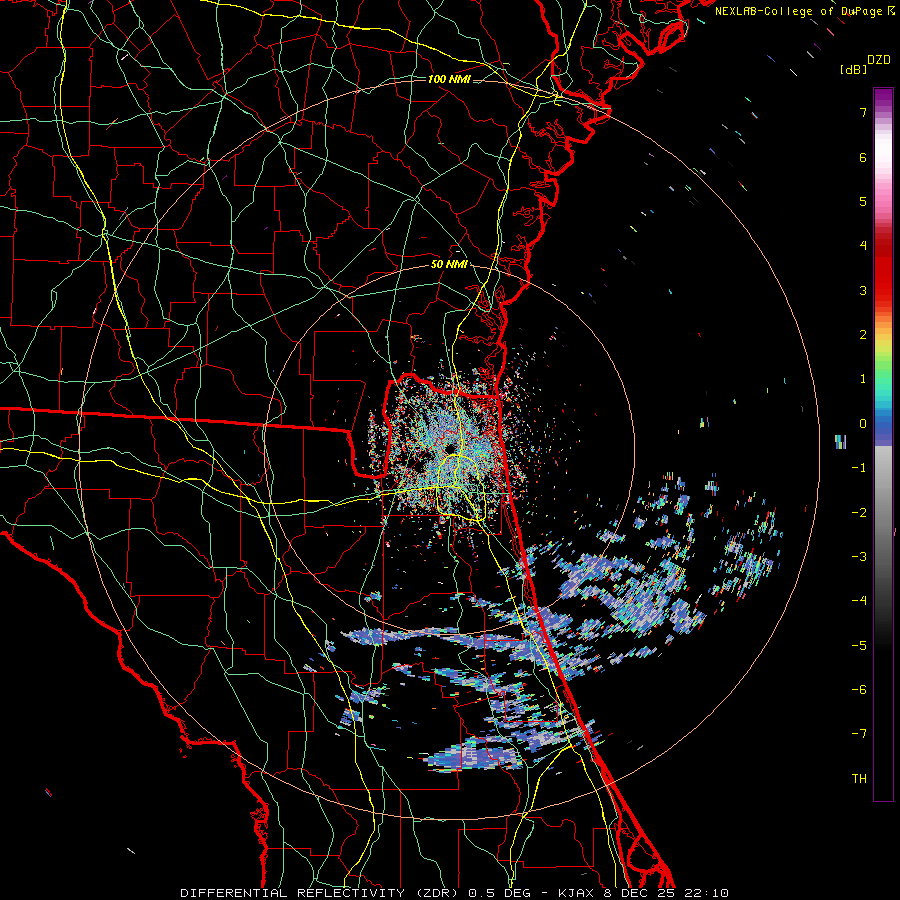The image size is (900, 900).
Task: Click the TH threshold label
Action: click(859, 779)
